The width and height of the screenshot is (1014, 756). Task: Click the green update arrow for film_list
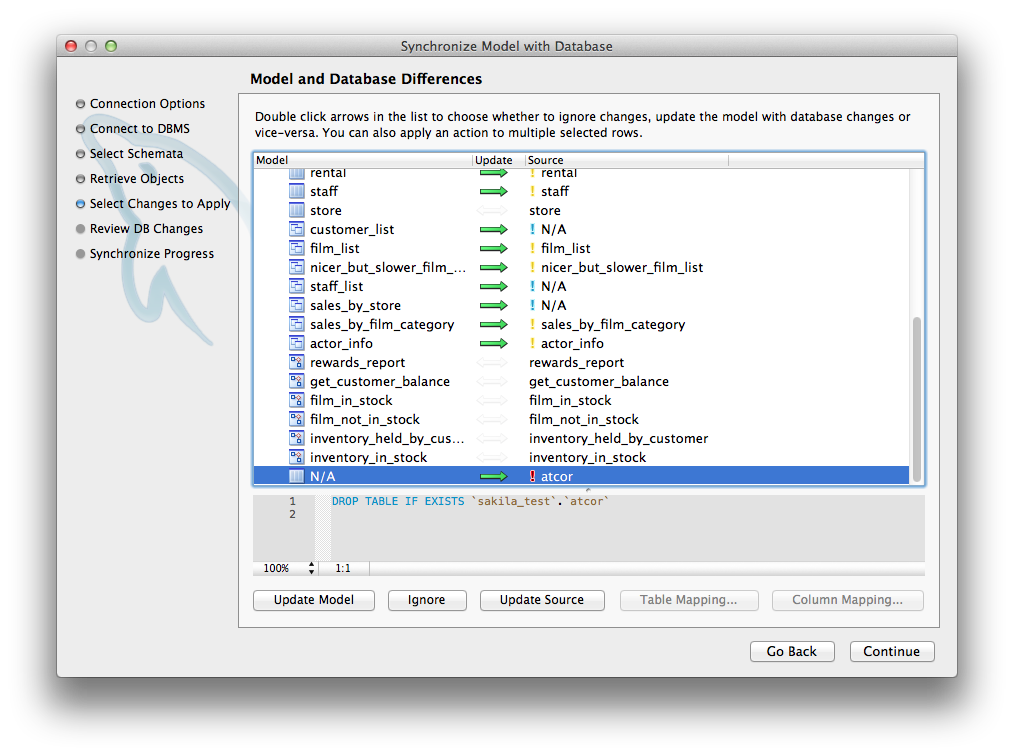point(493,248)
